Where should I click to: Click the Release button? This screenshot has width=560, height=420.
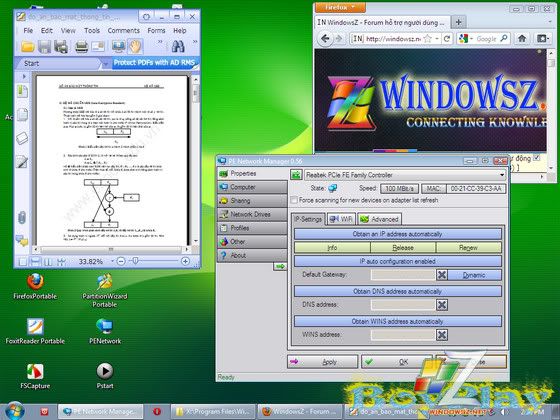click(x=403, y=248)
